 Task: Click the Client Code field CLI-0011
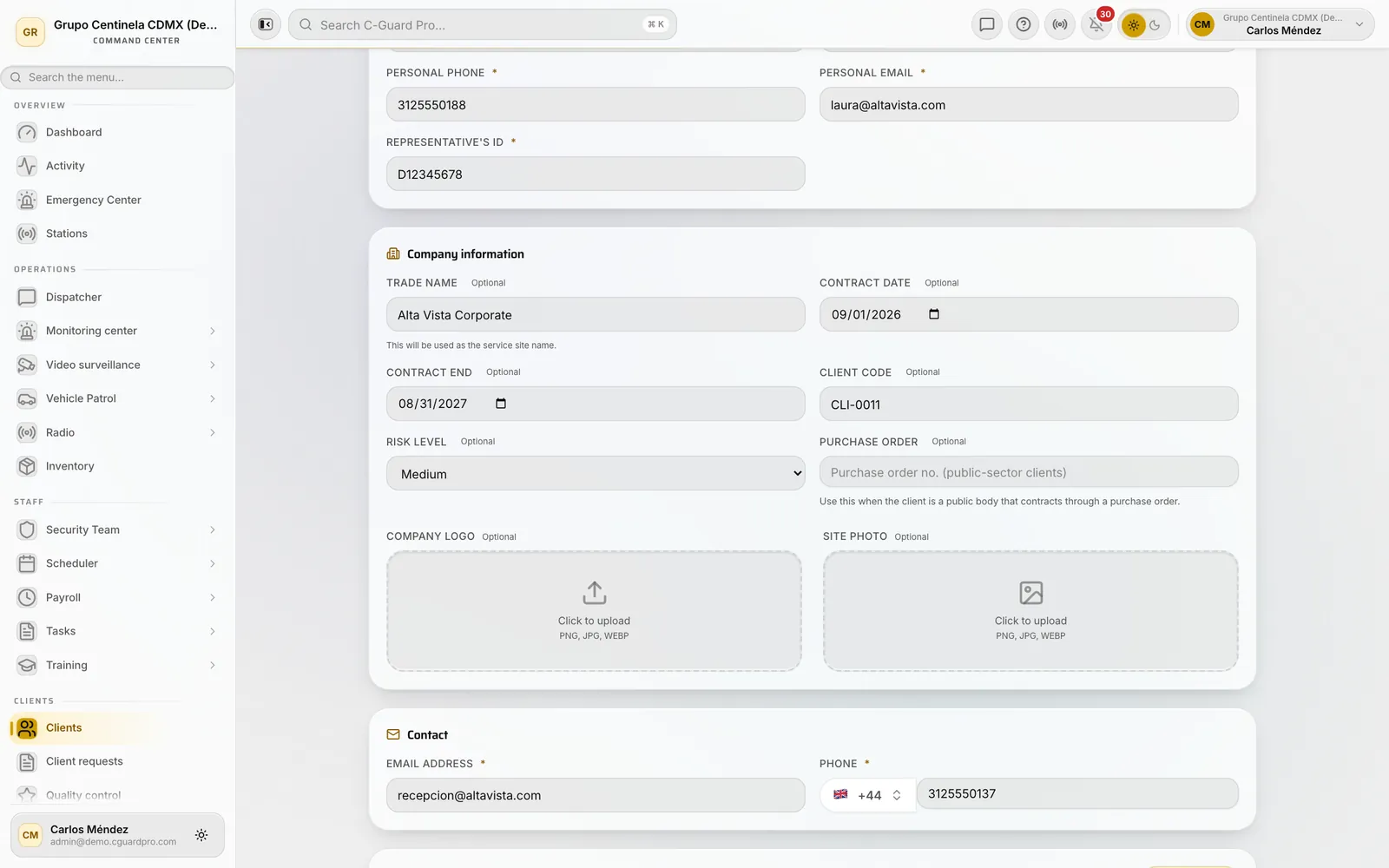point(1029,404)
